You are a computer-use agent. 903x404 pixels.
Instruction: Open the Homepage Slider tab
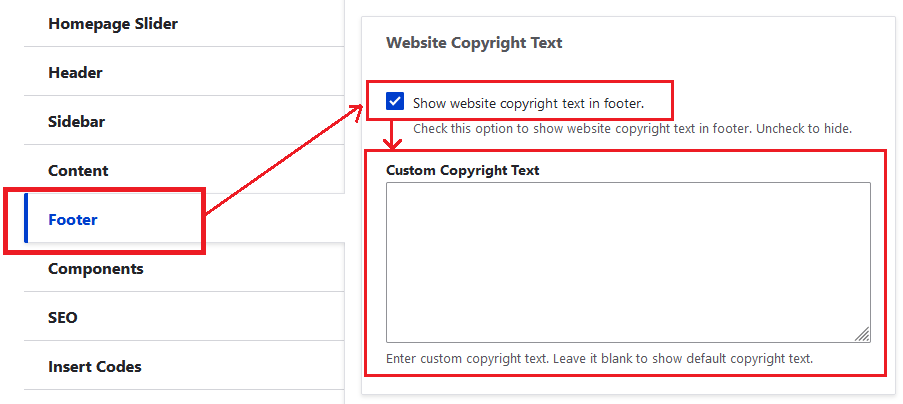click(112, 23)
